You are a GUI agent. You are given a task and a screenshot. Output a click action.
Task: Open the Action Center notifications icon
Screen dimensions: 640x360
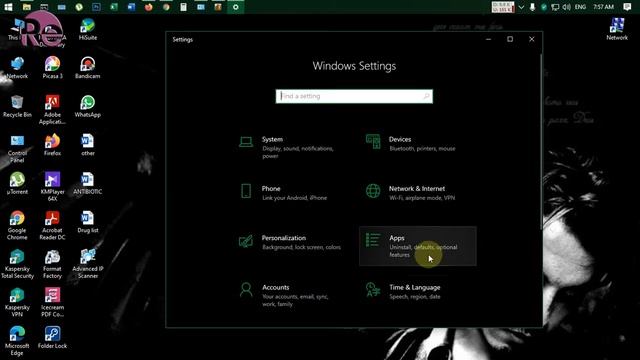pos(627,7)
